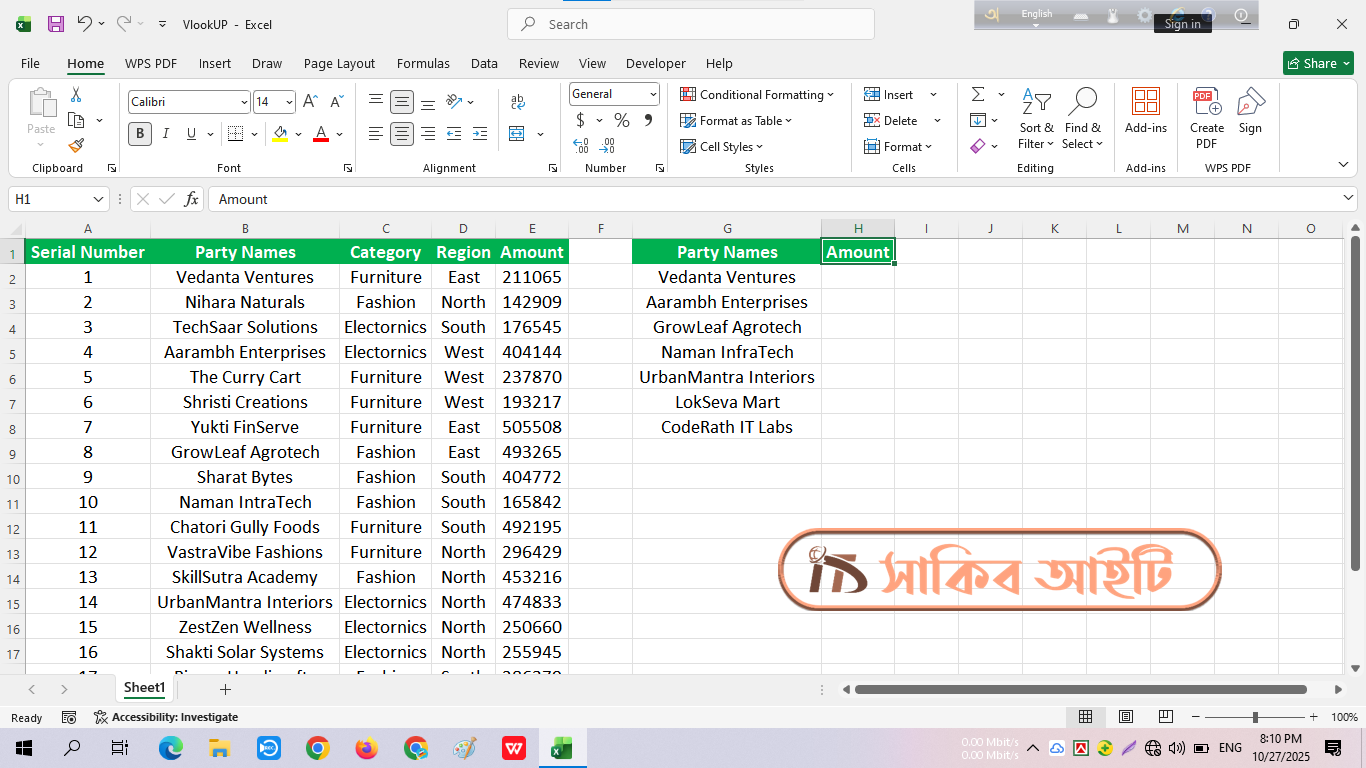Switch to the Data ribbon tab
Screen dimensions: 1366x768
click(484, 63)
